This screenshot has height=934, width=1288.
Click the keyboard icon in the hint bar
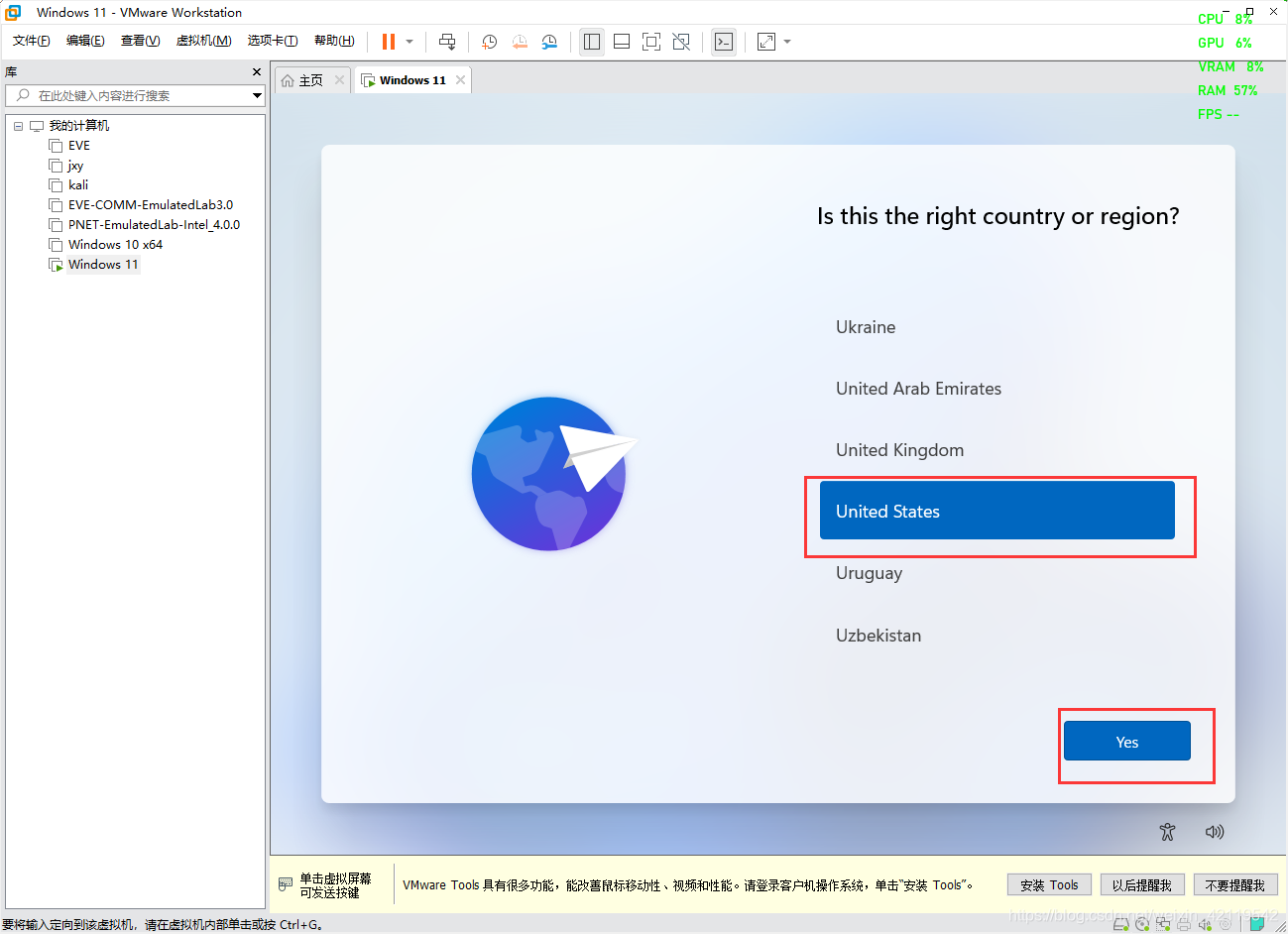286,883
